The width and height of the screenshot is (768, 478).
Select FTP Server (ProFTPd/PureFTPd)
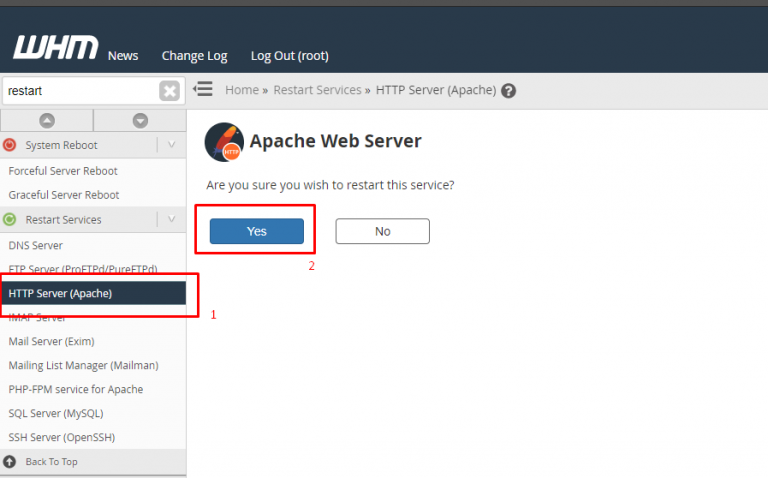(x=83, y=269)
